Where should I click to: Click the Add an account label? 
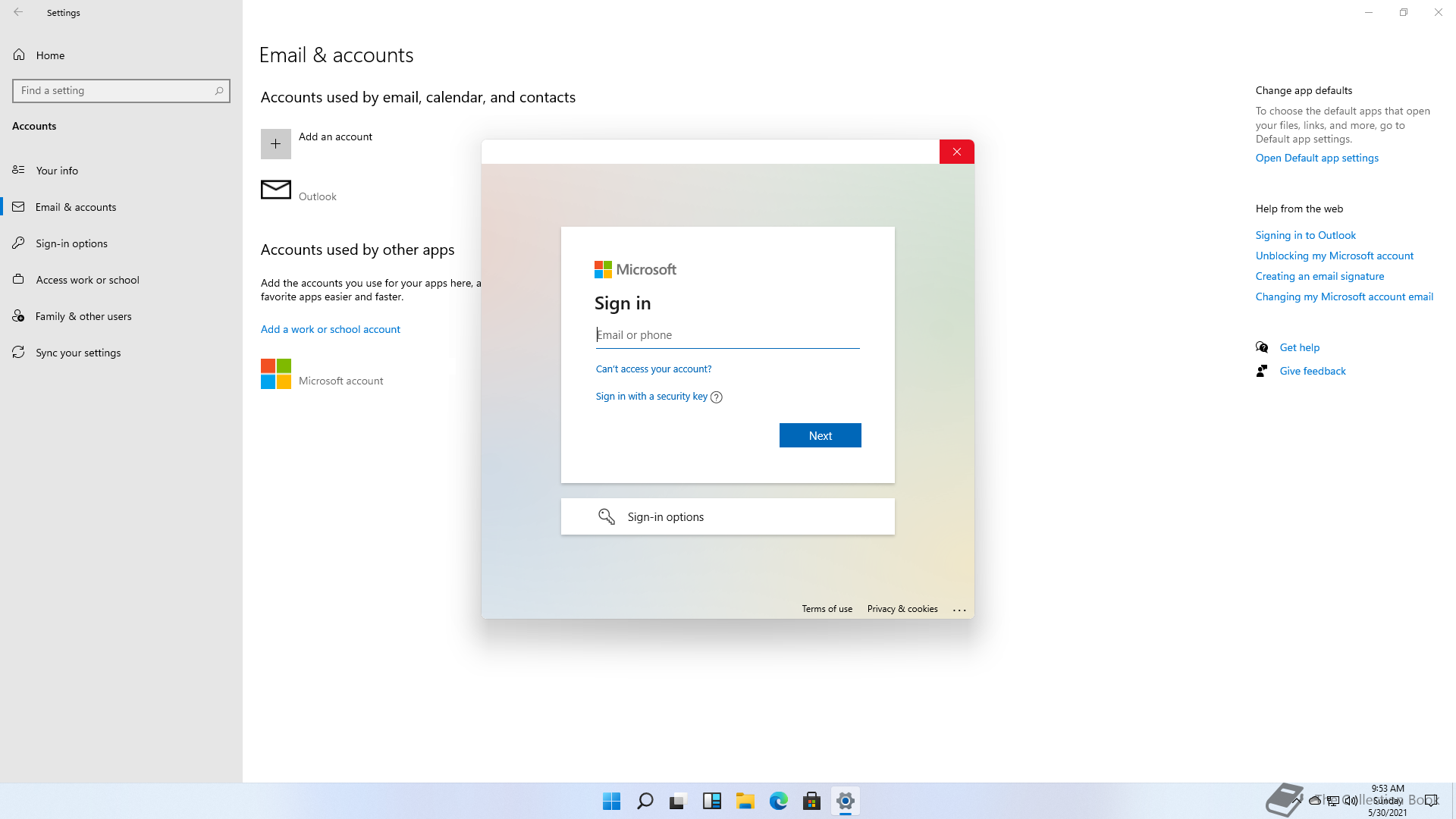(x=335, y=136)
